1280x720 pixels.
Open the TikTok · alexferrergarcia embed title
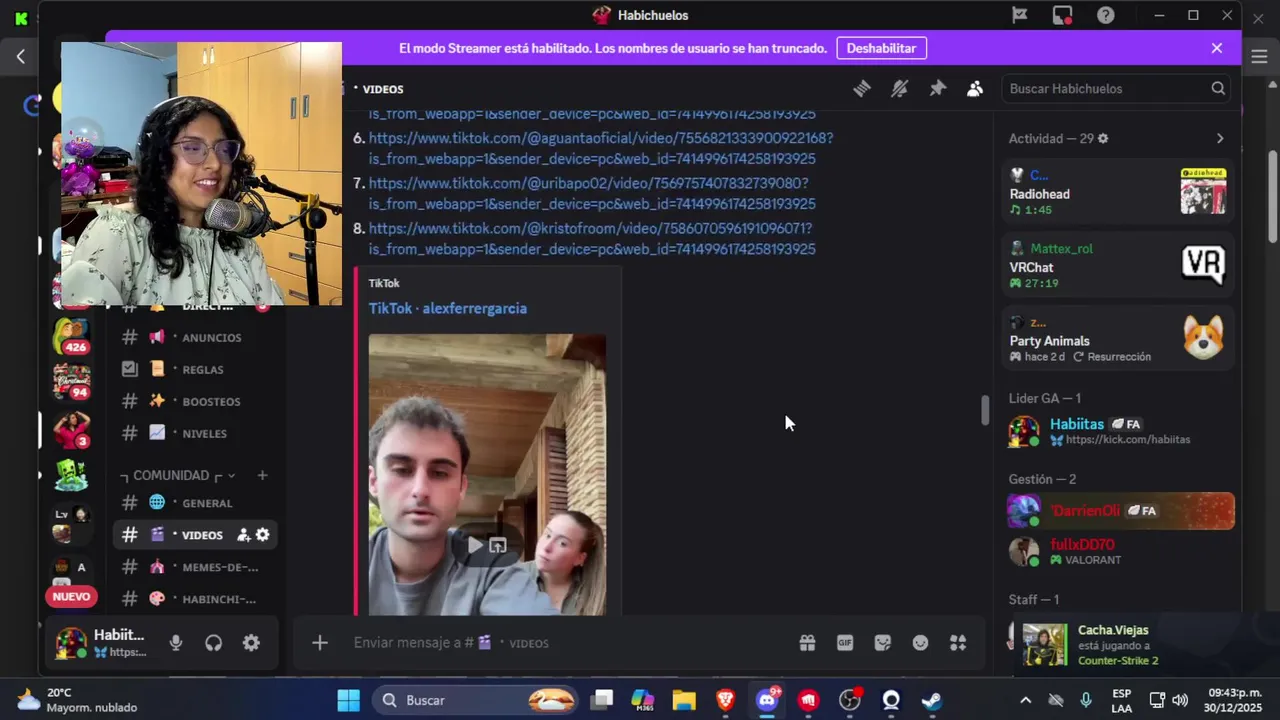click(x=447, y=308)
